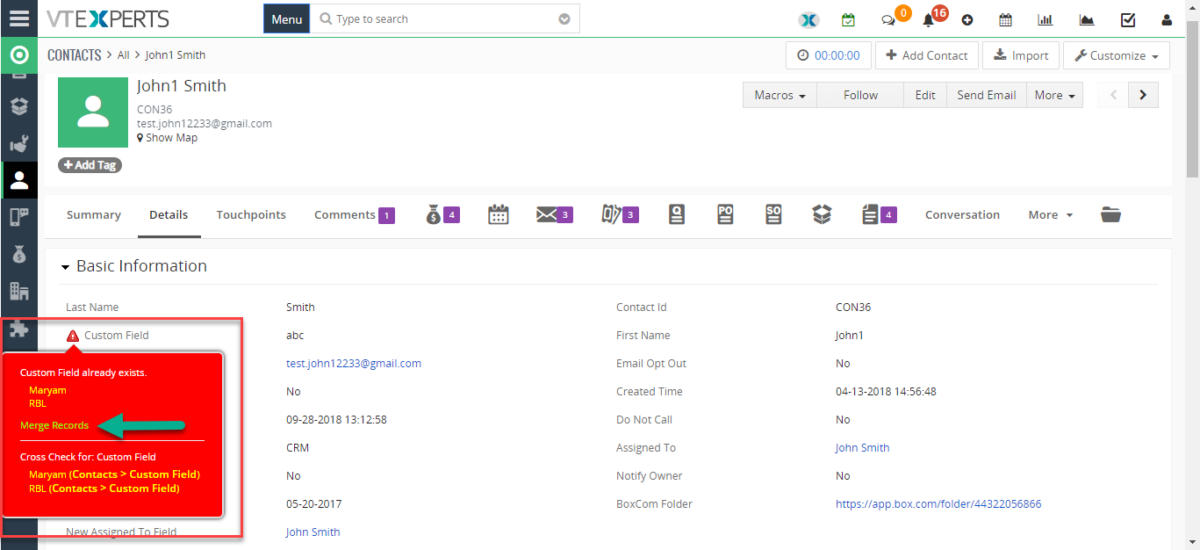Image resolution: width=1200 pixels, height=550 pixels.
Task: Click the Add Tag button
Action: tap(90, 165)
